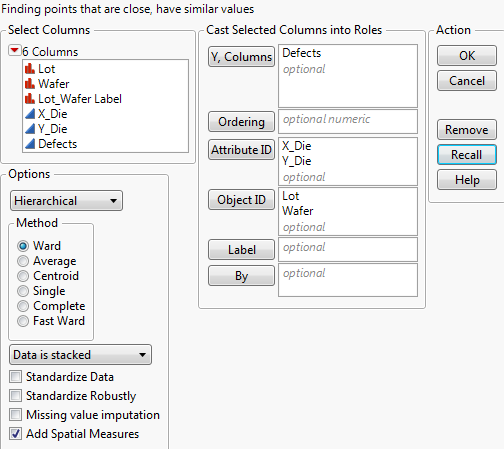This screenshot has height=449, width=504.
Task: Click the Label role button
Action: (x=241, y=250)
